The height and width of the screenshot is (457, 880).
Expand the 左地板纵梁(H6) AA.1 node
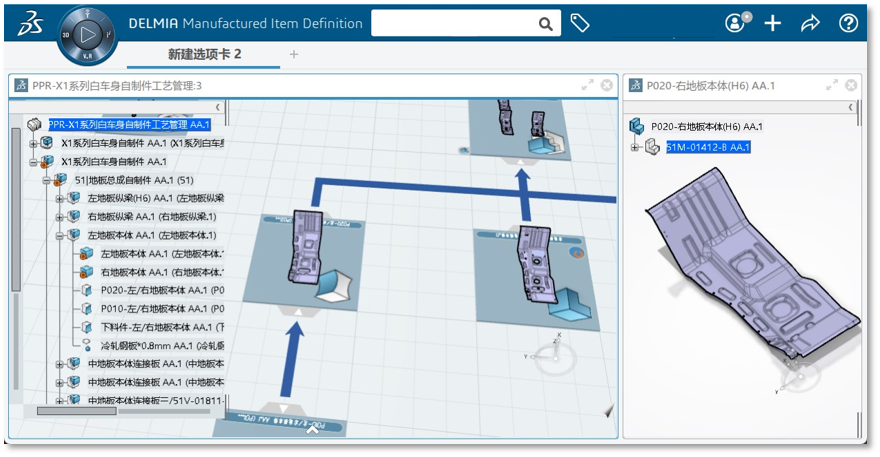click(x=59, y=199)
